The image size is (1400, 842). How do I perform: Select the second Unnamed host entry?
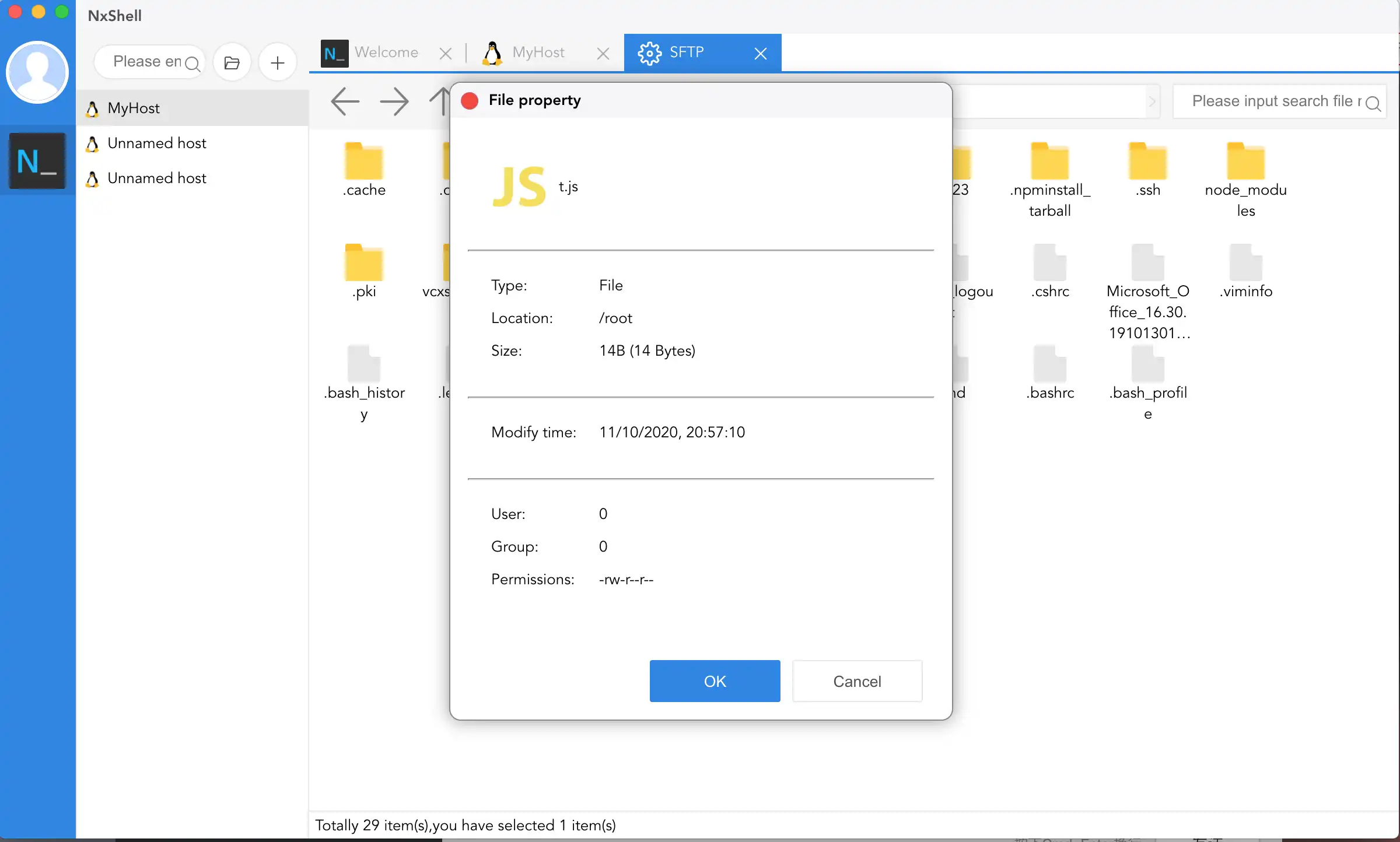click(x=157, y=178)
